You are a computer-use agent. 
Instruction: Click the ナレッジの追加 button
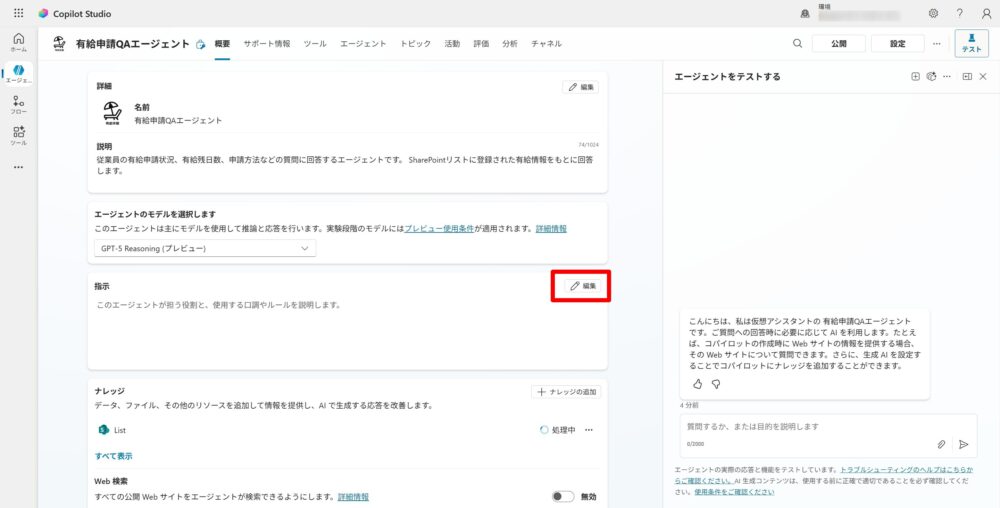pyautogui.click(x=565, y=392)
